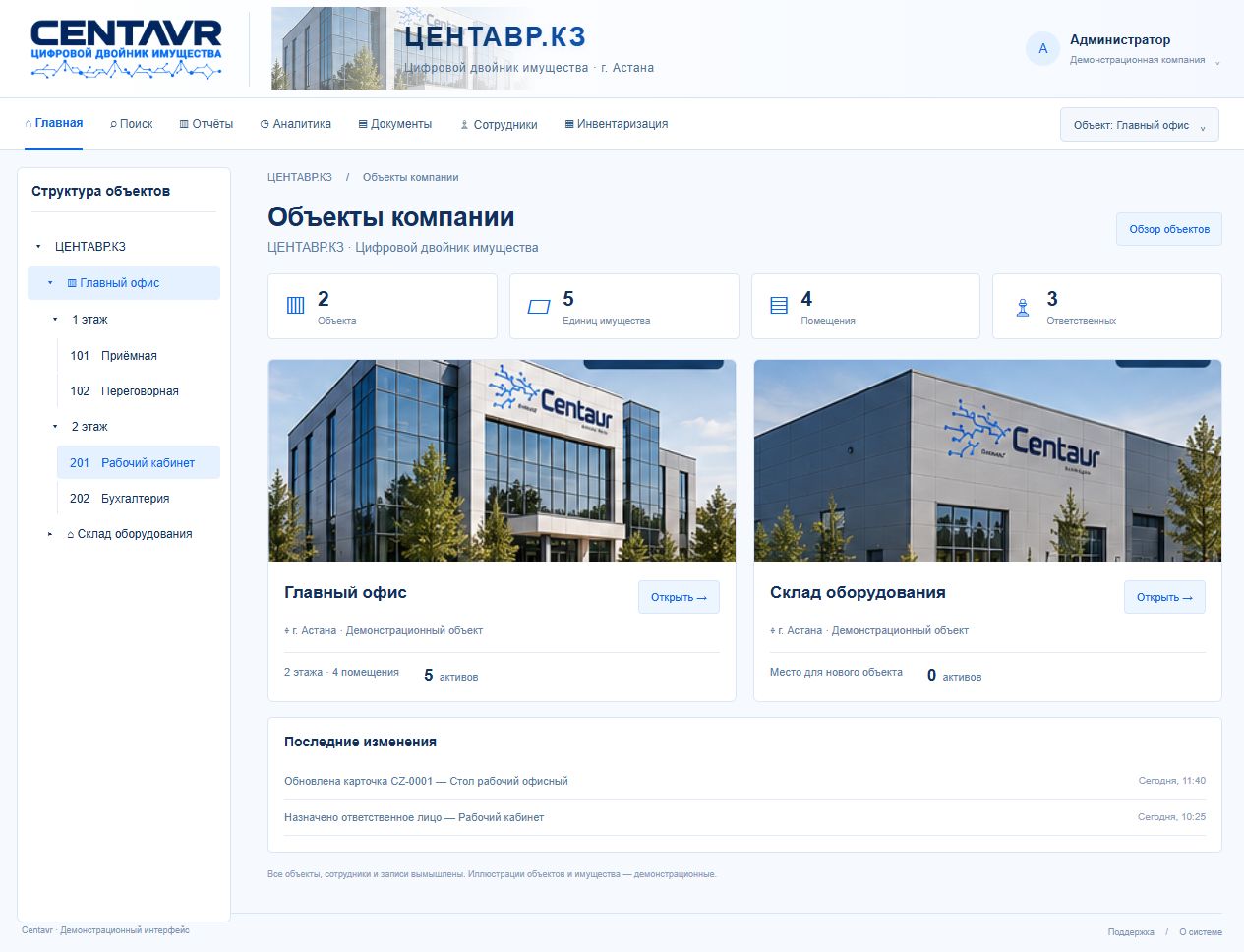Click the 2 Объекта stat card
1244x952 pixels.
383,307
